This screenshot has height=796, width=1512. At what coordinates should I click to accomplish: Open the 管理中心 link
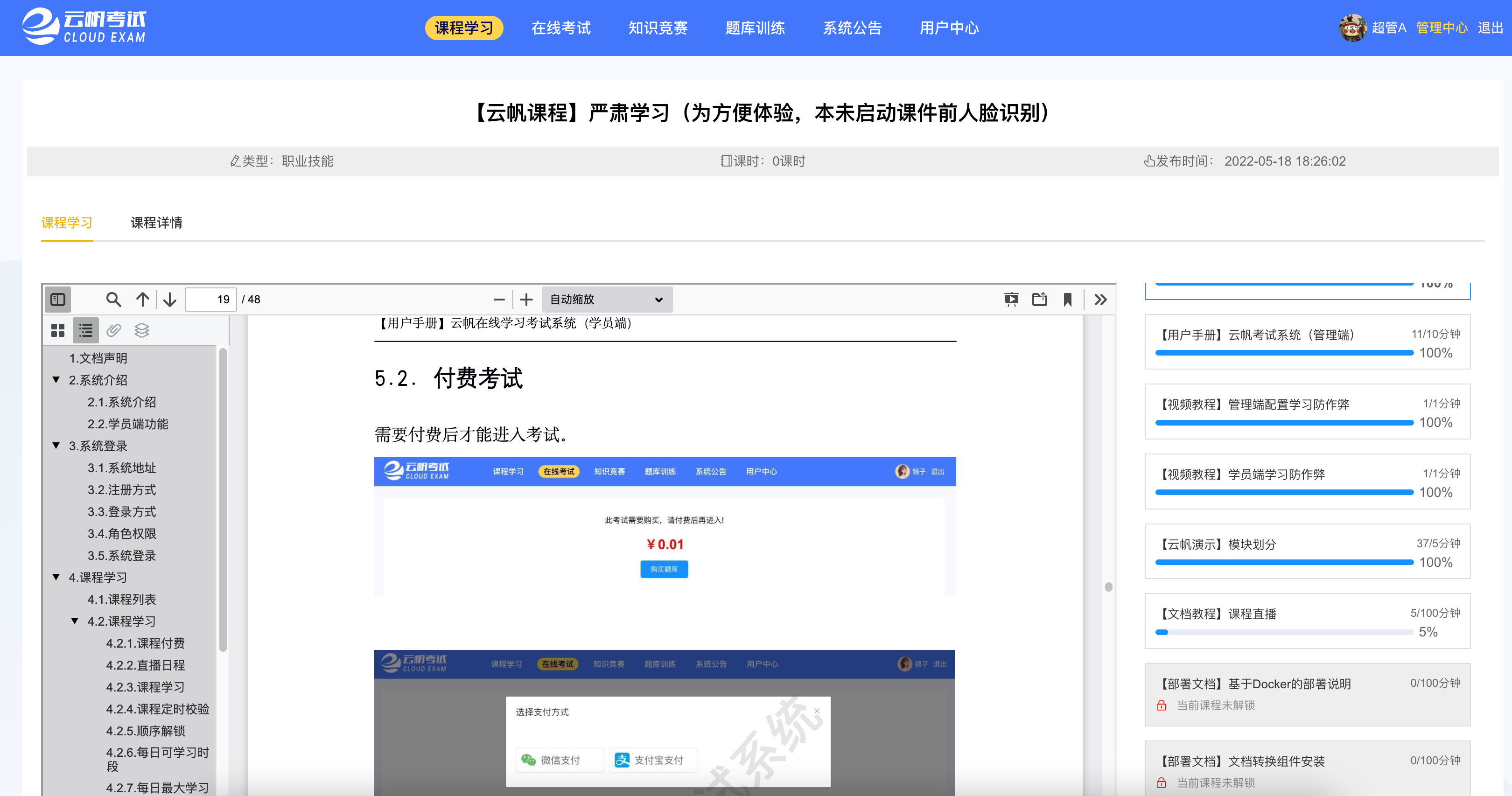[1442, 28]
